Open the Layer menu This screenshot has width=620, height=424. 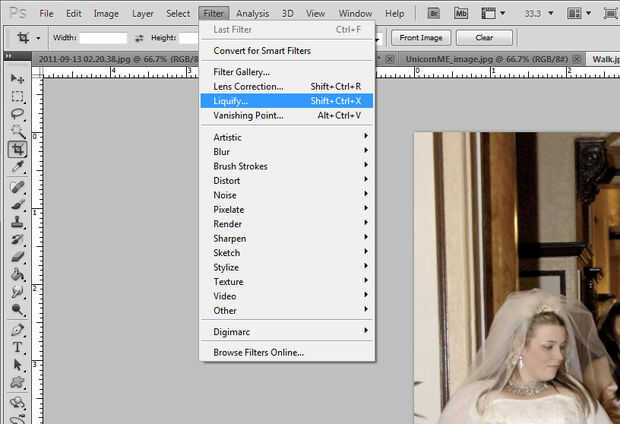pyautogui.click(x=143, y=13)
